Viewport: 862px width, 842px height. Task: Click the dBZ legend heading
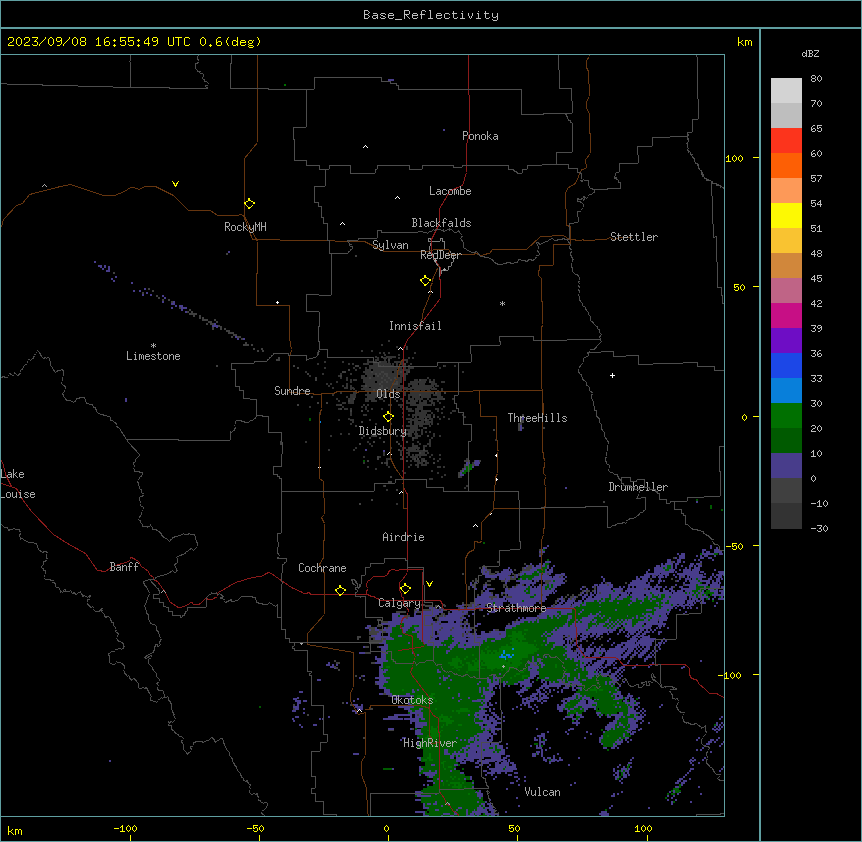point(810,54)
